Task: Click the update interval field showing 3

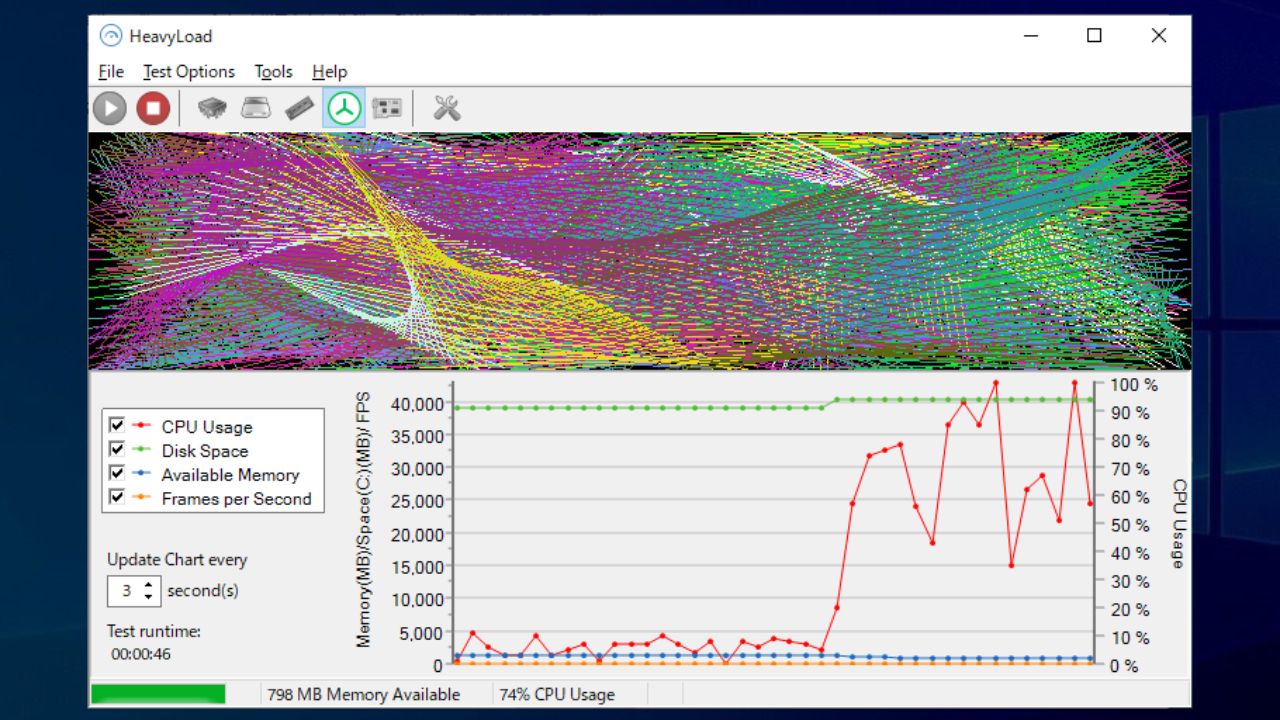Action: (126, 591)
